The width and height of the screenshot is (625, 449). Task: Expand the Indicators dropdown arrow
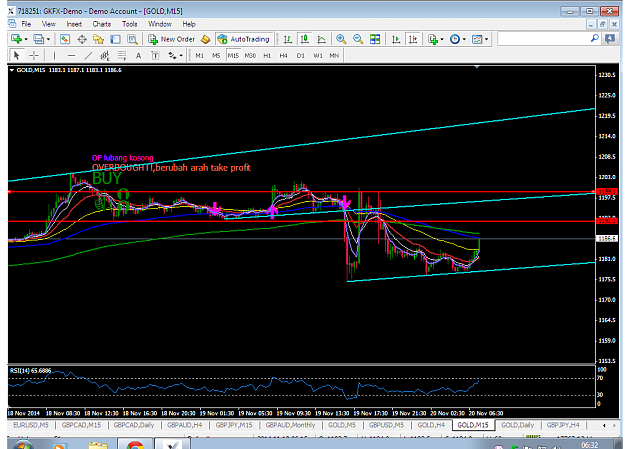442,39
